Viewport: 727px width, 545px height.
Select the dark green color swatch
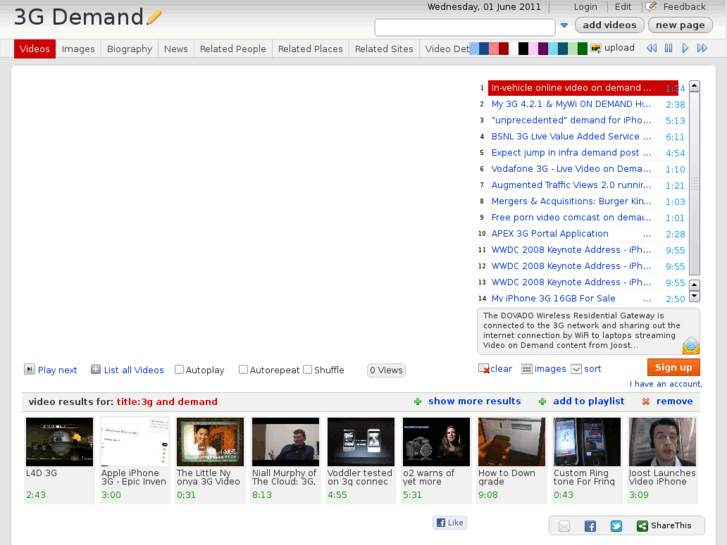pyautogui.click(x=582, y=48)
